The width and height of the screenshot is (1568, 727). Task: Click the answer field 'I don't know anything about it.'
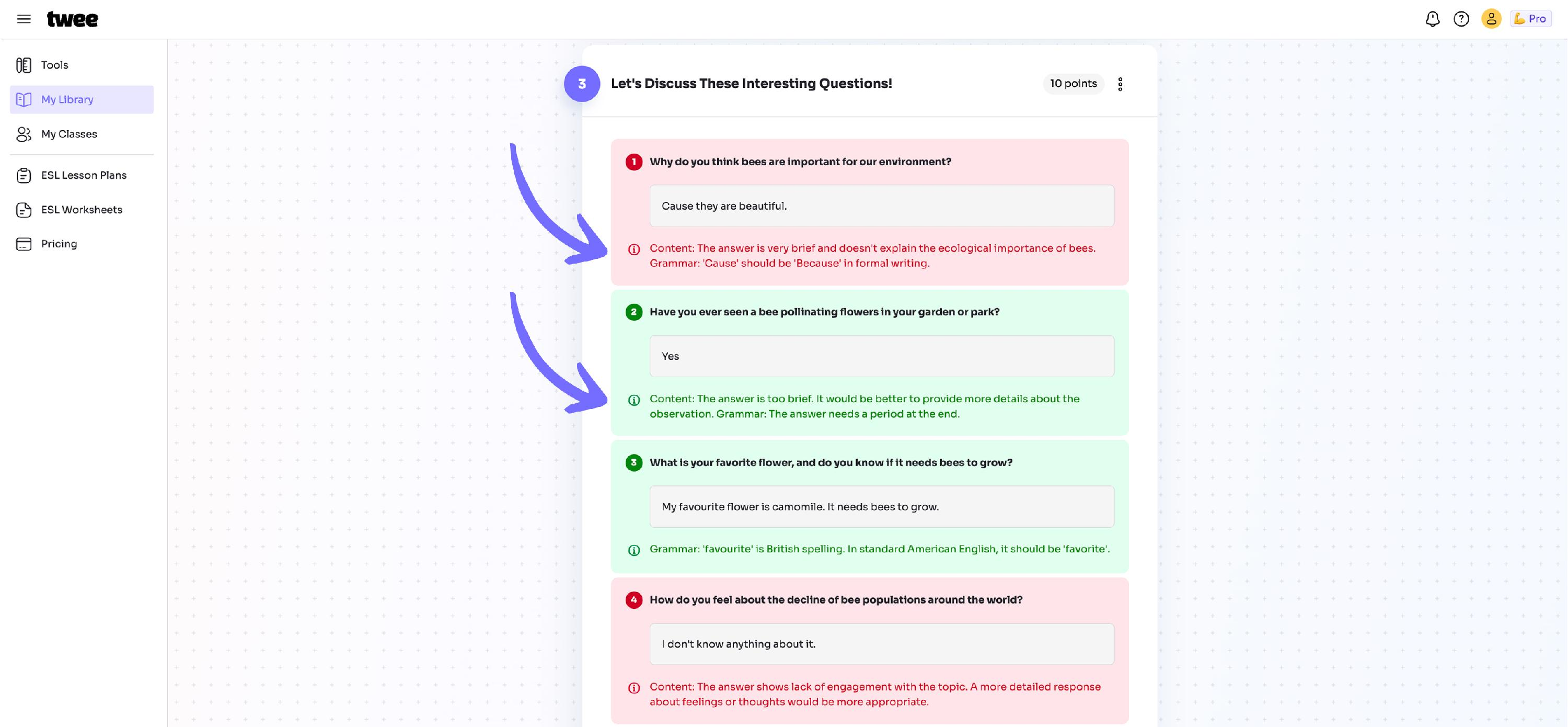click(881, 644)
